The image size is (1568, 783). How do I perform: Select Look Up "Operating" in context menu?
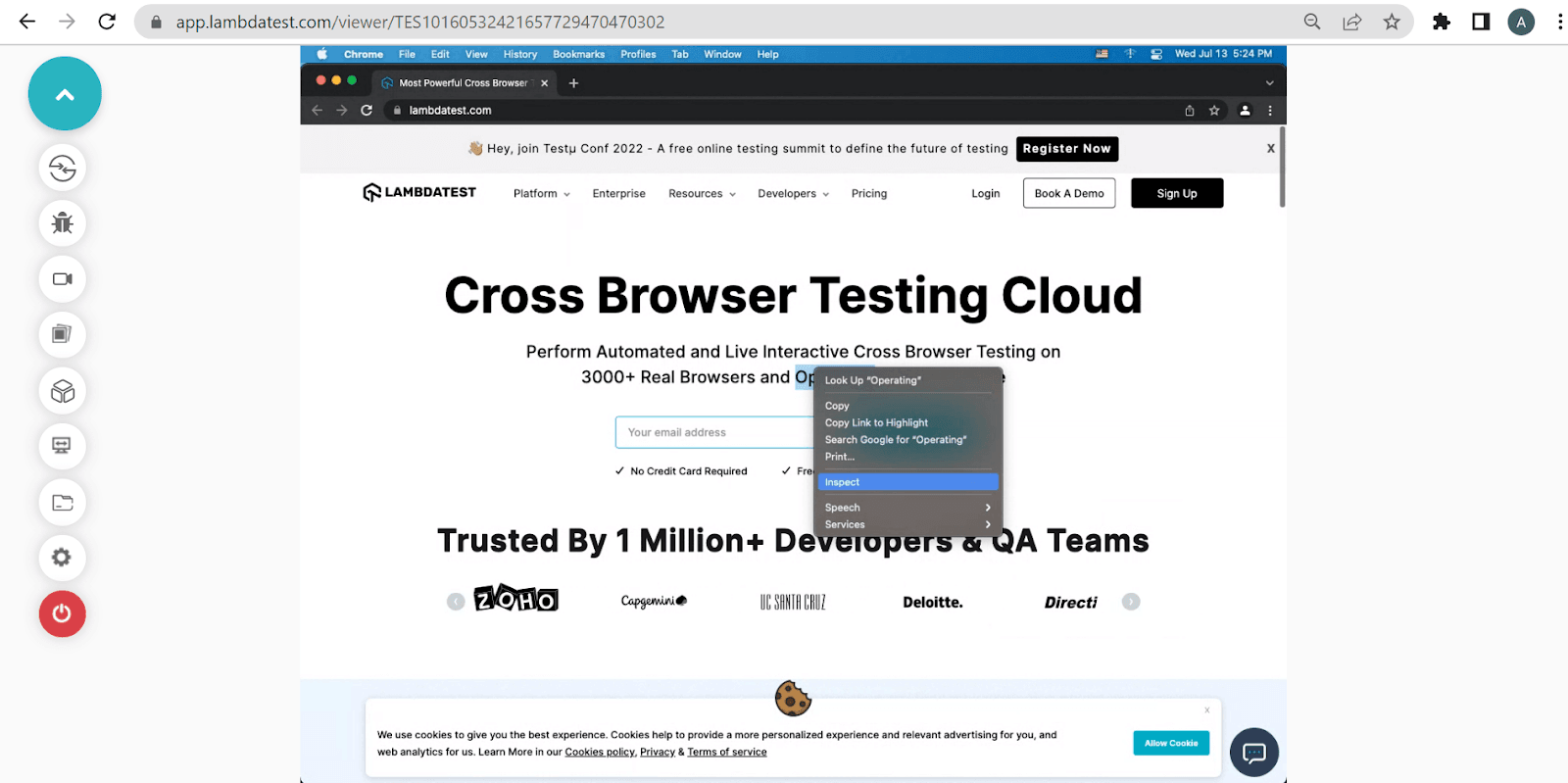907,380
